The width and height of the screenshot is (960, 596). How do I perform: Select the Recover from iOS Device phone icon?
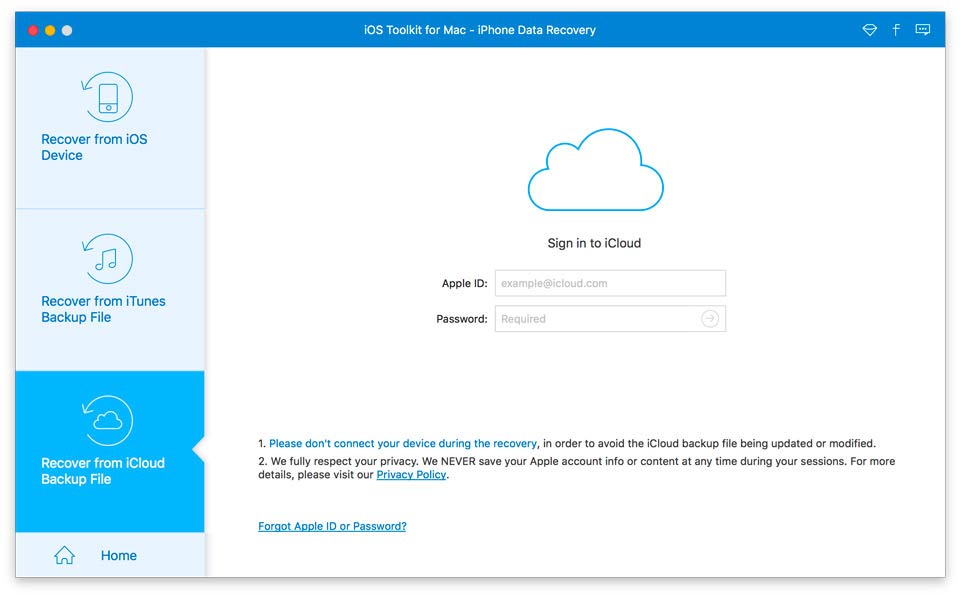[x=108, y=96]
